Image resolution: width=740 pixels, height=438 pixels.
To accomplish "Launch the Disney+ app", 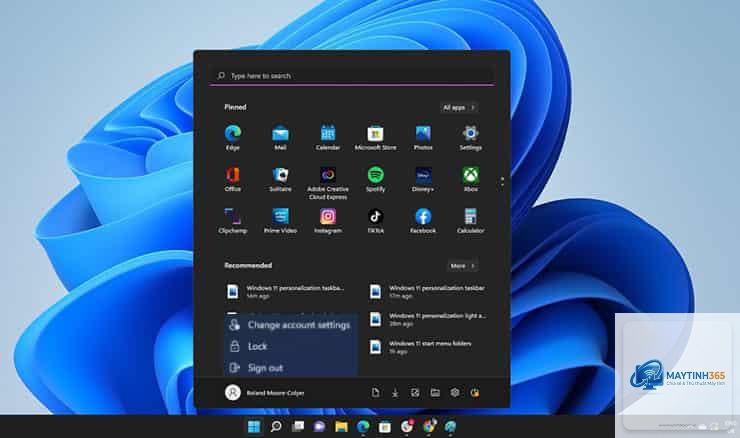I will coord(423,179).
